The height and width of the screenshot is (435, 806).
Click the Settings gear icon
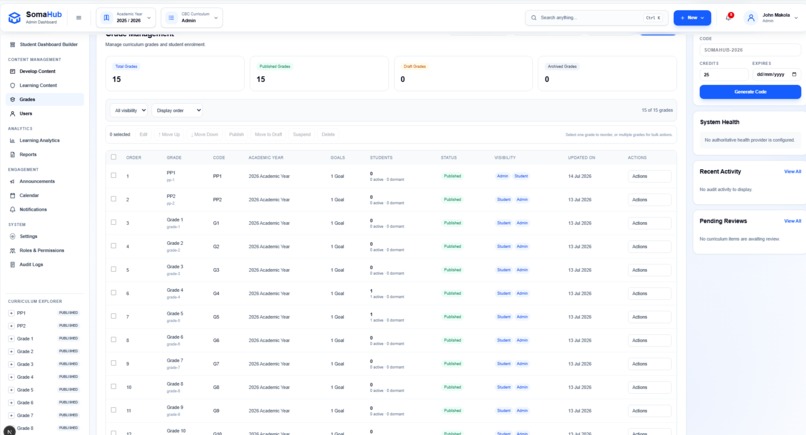(x=13, y=237)
